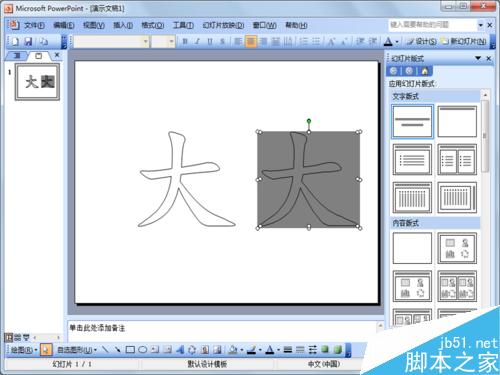This screenshot has width=500, height=375.
Task: Focus the help question input box
Action: click(x=433, y=25)
